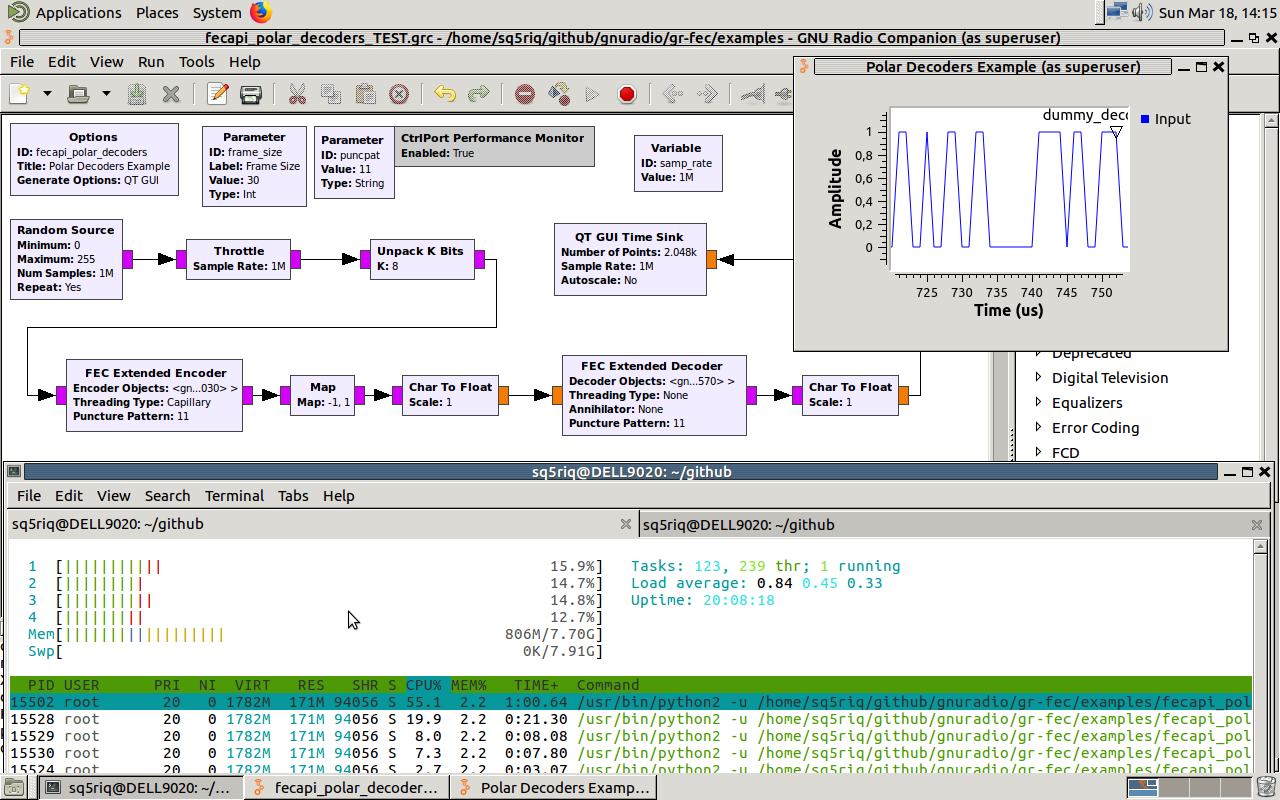Open the Run menu in GNU Radio Companion
This screenshot has height=800, width=1280.
pos(151,61)
